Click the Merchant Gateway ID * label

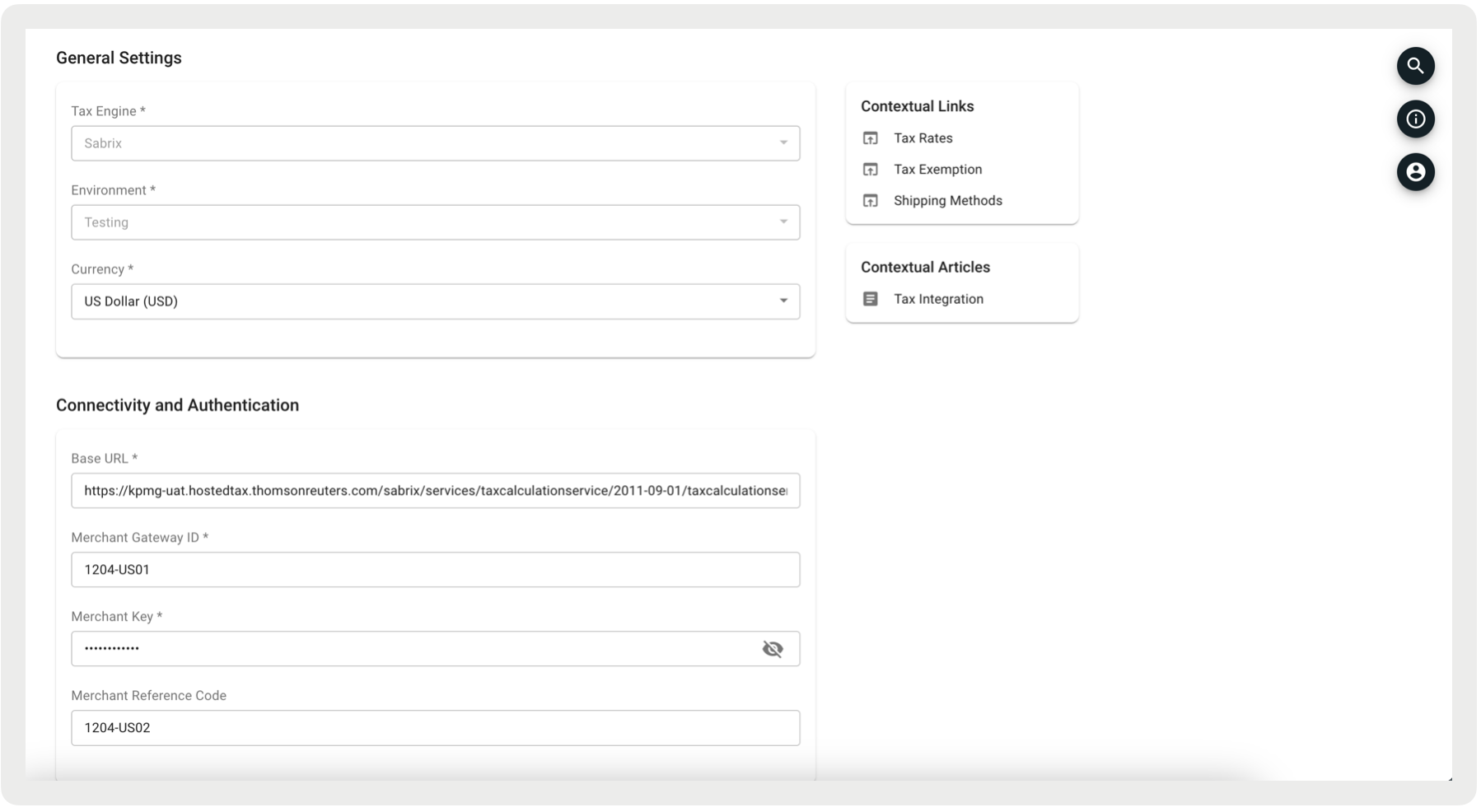[139, 538]
